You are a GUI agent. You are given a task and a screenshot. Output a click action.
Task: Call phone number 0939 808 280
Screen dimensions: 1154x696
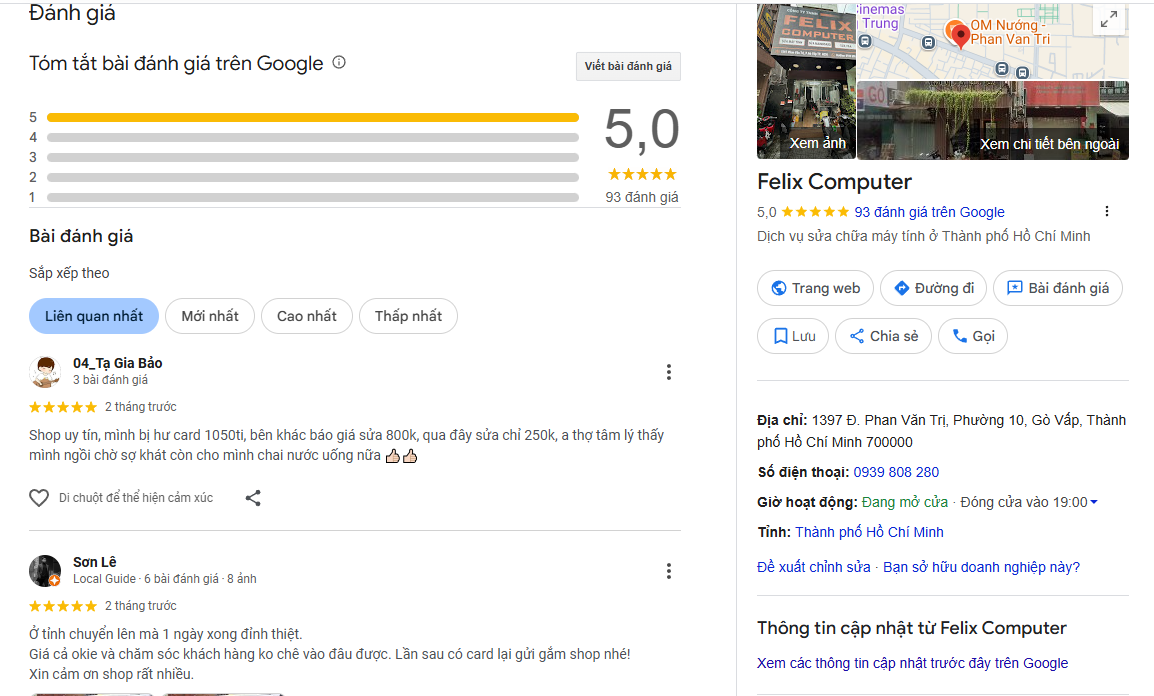[x=898, y=472]
